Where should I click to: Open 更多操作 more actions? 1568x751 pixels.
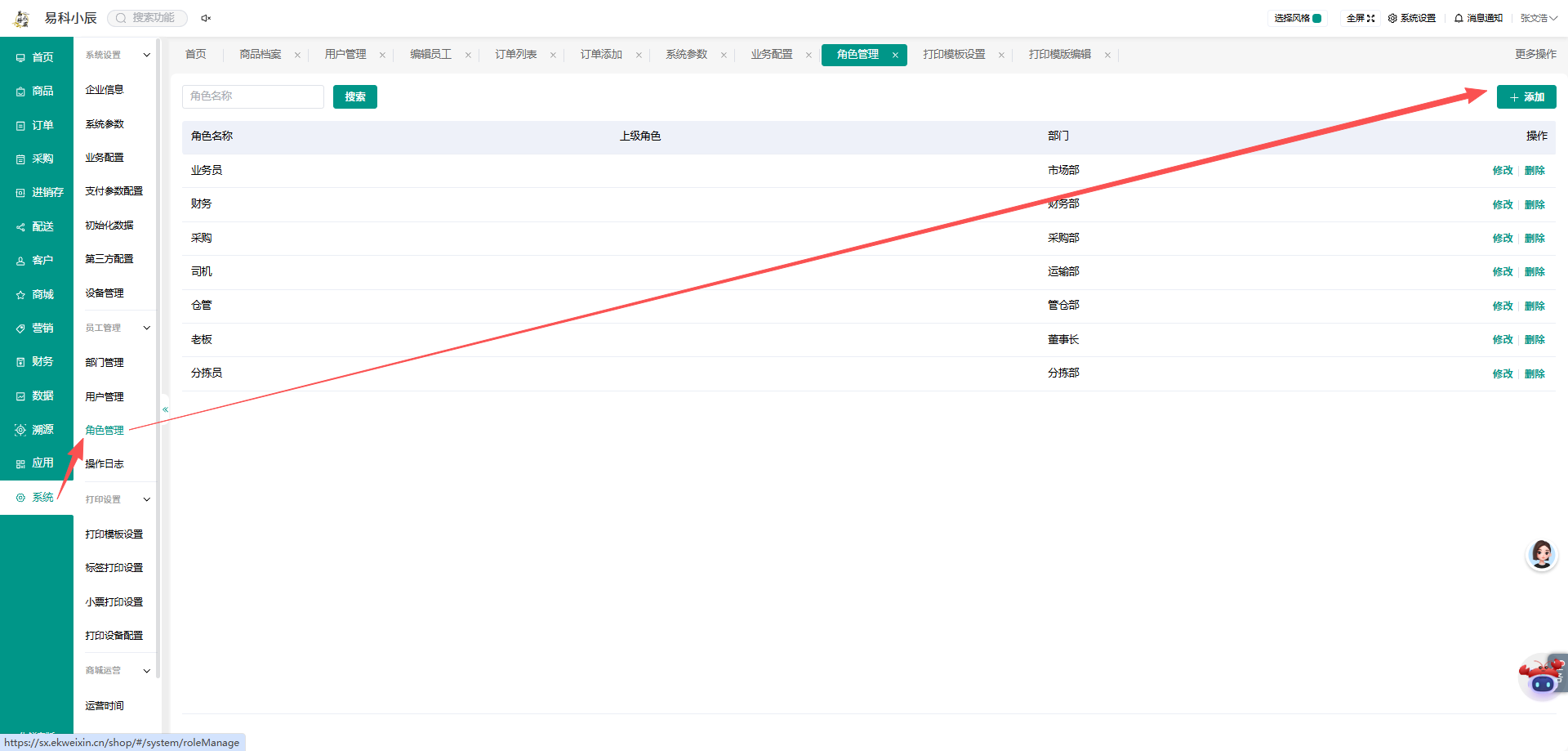pos(1535,54)
